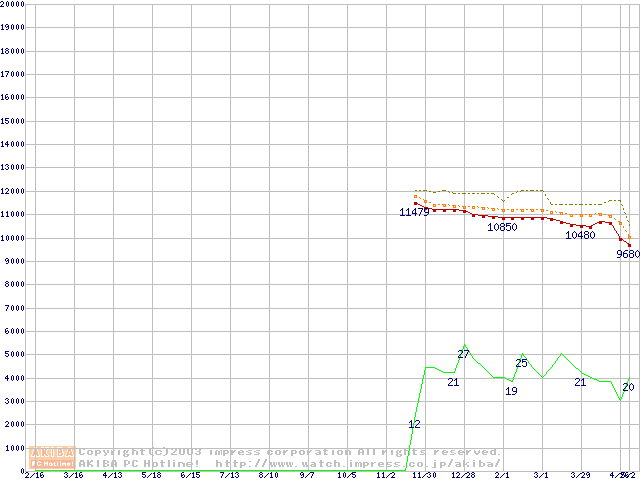Open the www.watch.impress.co.jp/akiba URL
640x480 pixels.
(x=358, y=464)
